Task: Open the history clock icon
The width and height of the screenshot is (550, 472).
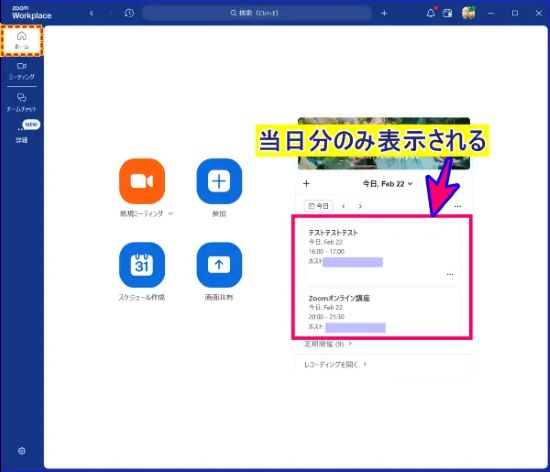Action: click(129, 13)
